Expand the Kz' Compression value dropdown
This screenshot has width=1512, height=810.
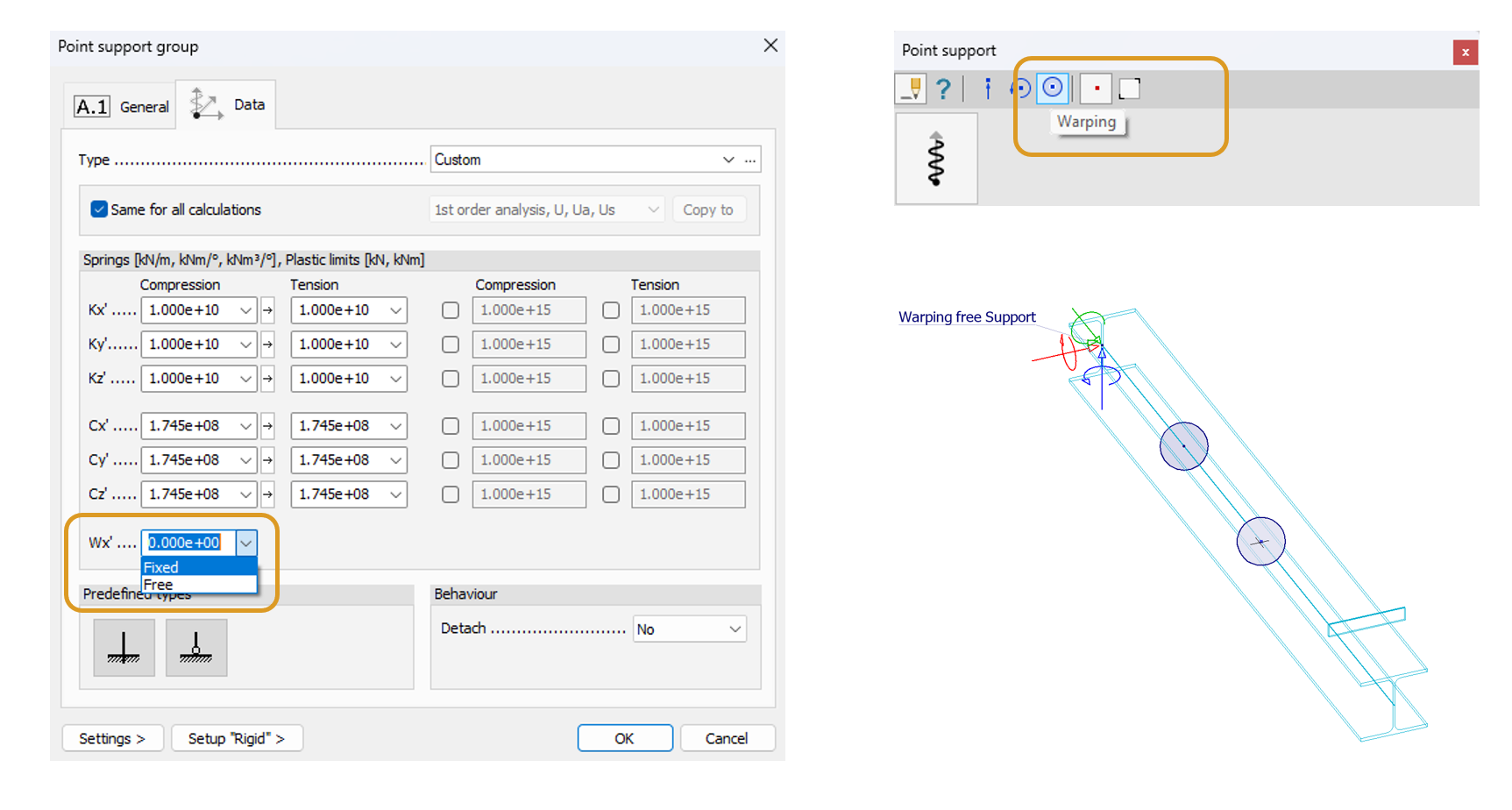tap(244, 379)
